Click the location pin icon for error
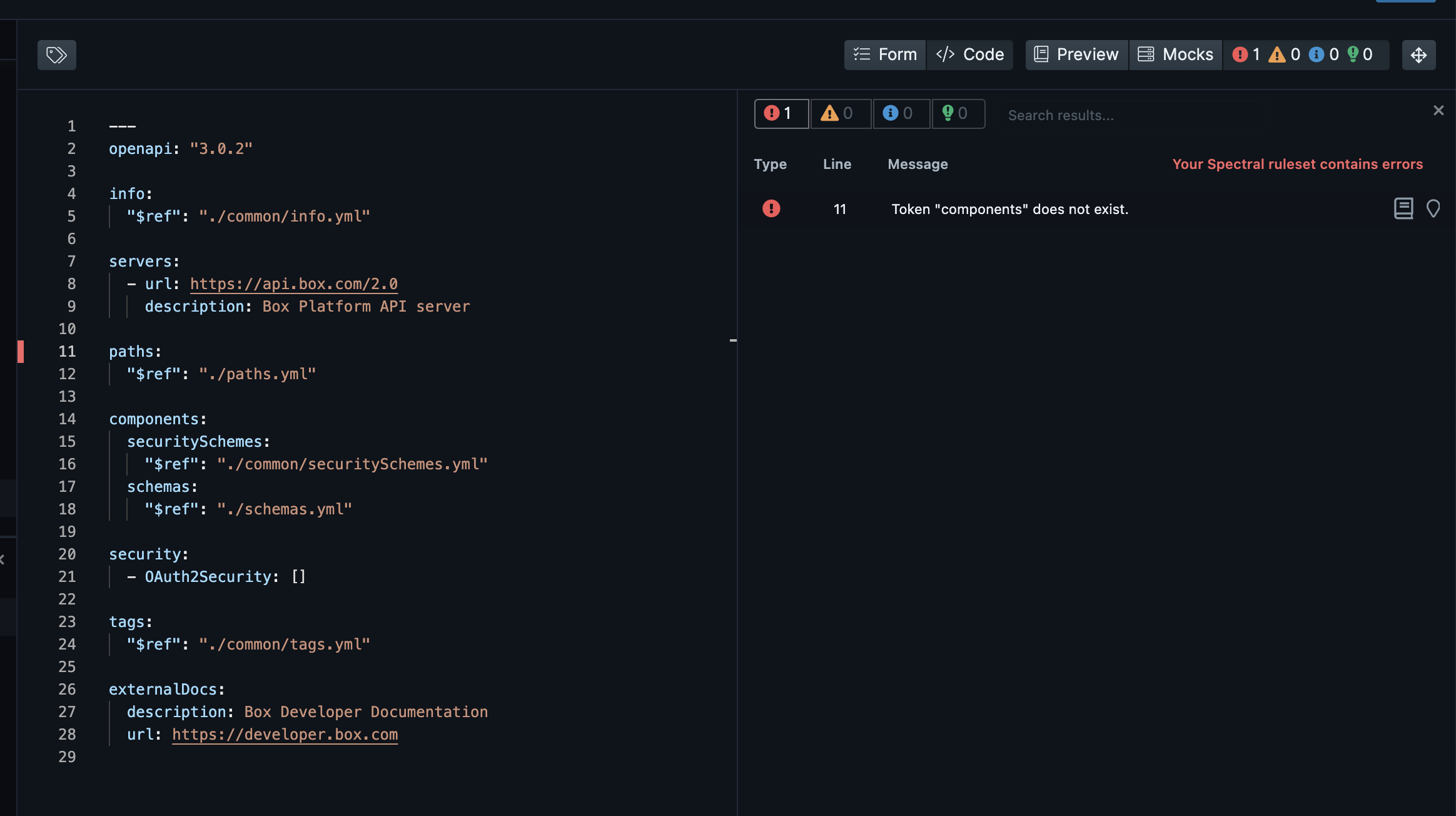 click(x=1433, y=208)
